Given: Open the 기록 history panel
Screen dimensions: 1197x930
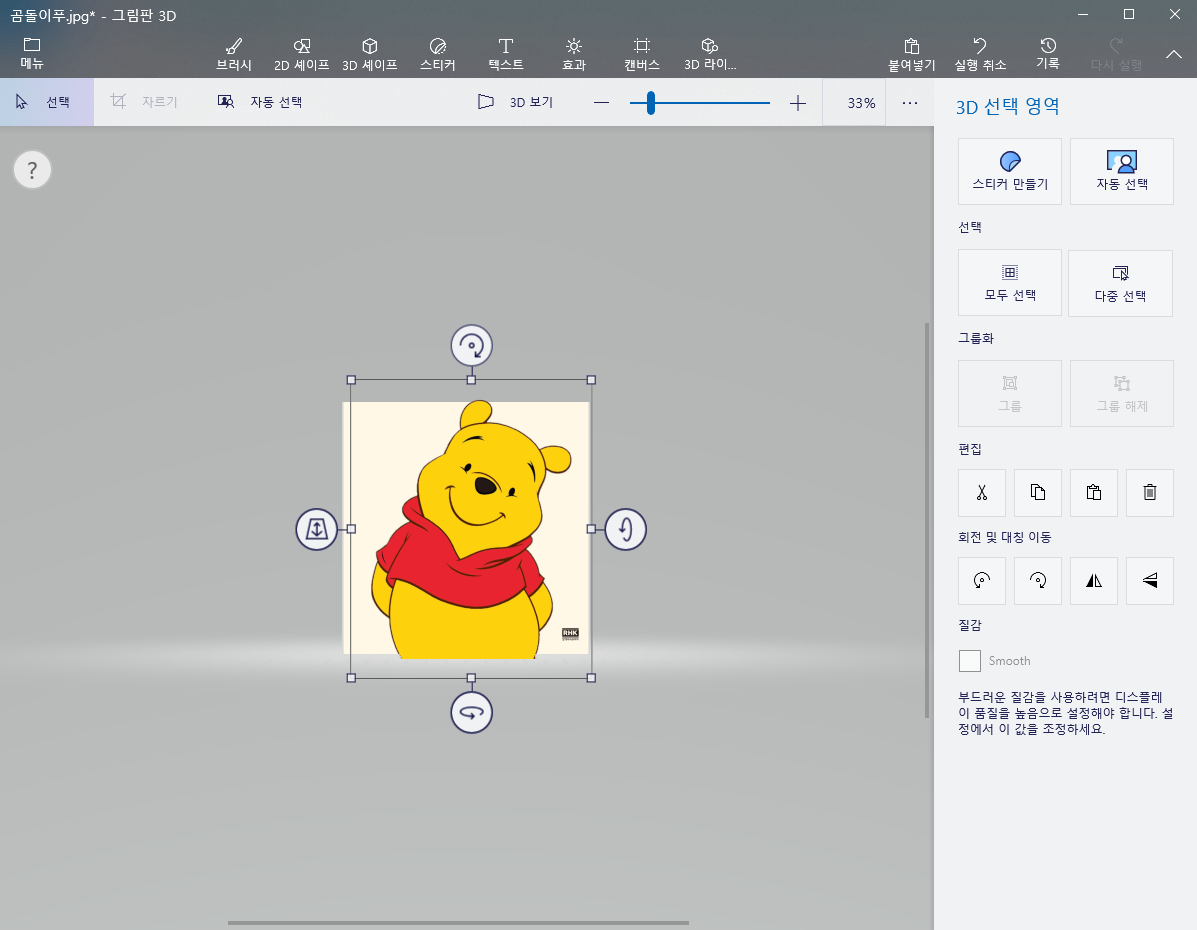Looking at the screenshot, I should [1047, 54].
